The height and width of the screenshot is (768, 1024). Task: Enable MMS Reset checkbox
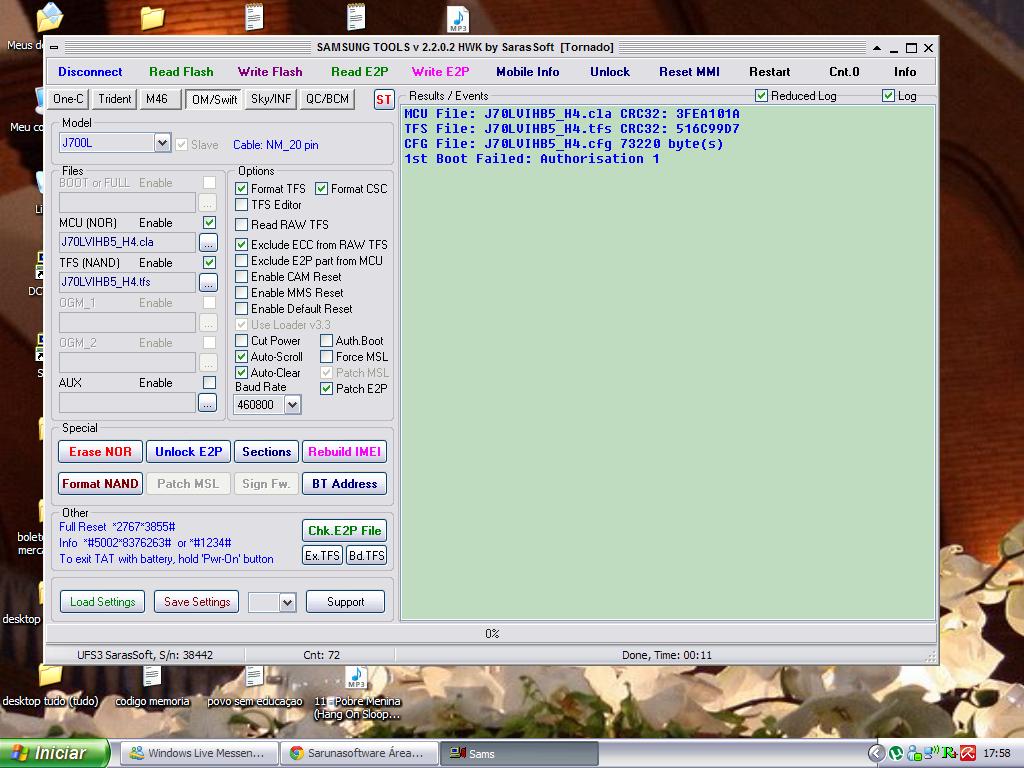[x=241, y=293]
